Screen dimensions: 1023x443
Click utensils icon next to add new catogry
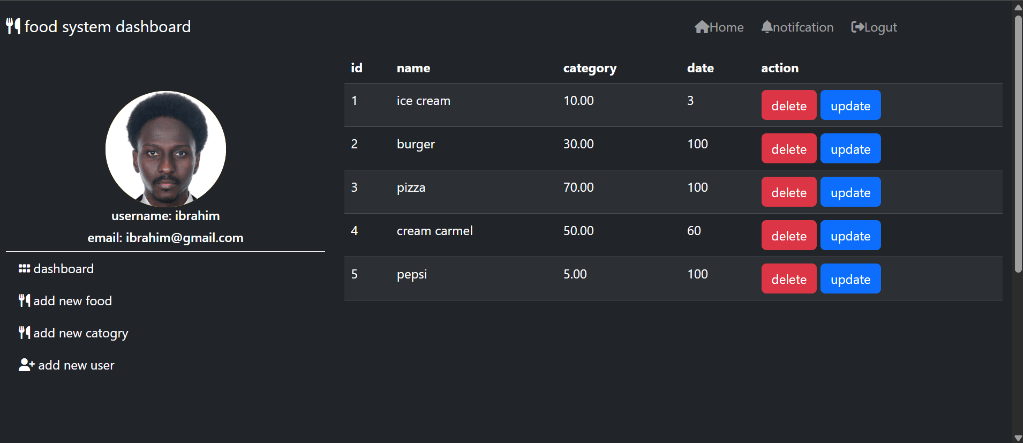(x=25, y=333)
